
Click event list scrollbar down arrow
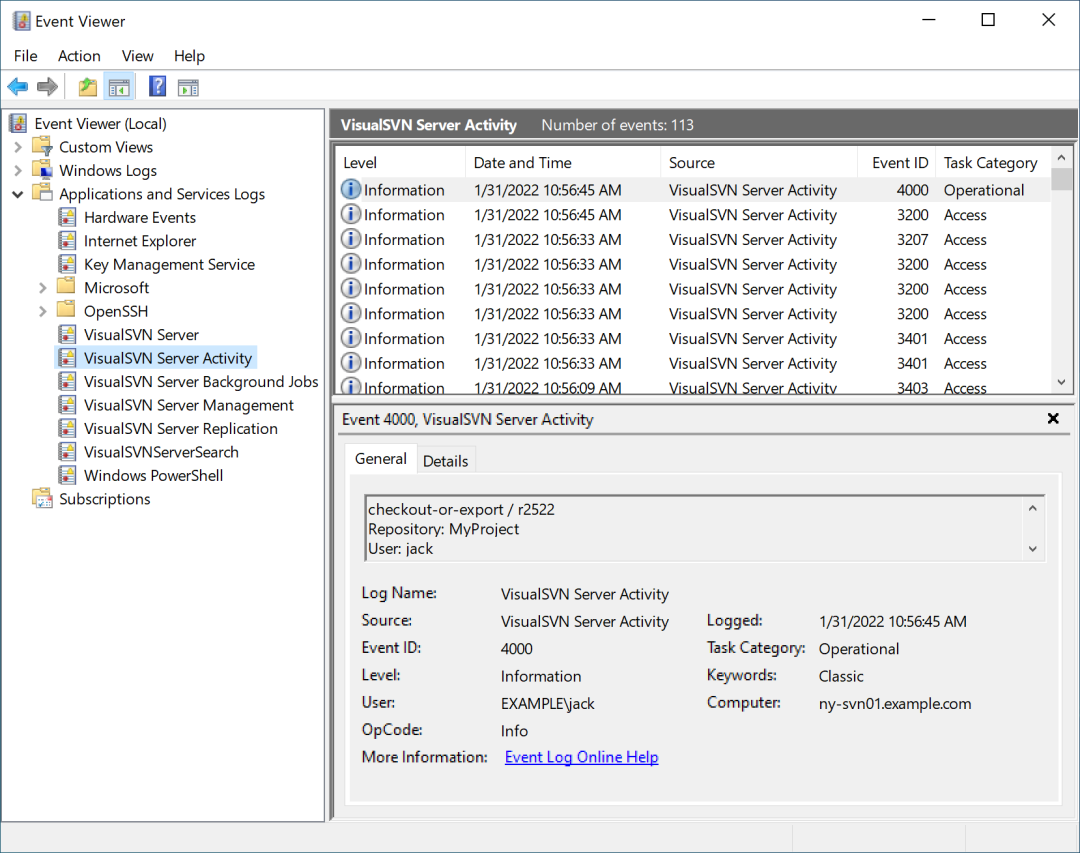point(1061,382)
